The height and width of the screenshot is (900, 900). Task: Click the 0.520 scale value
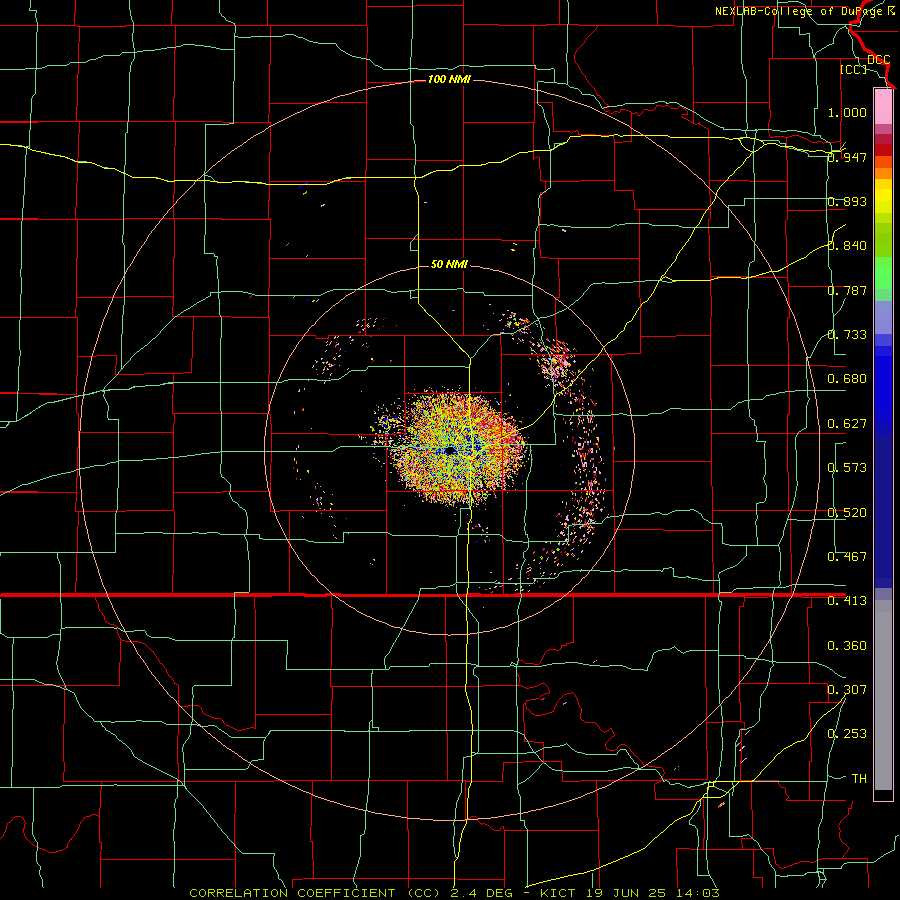[x=847, y=513]
